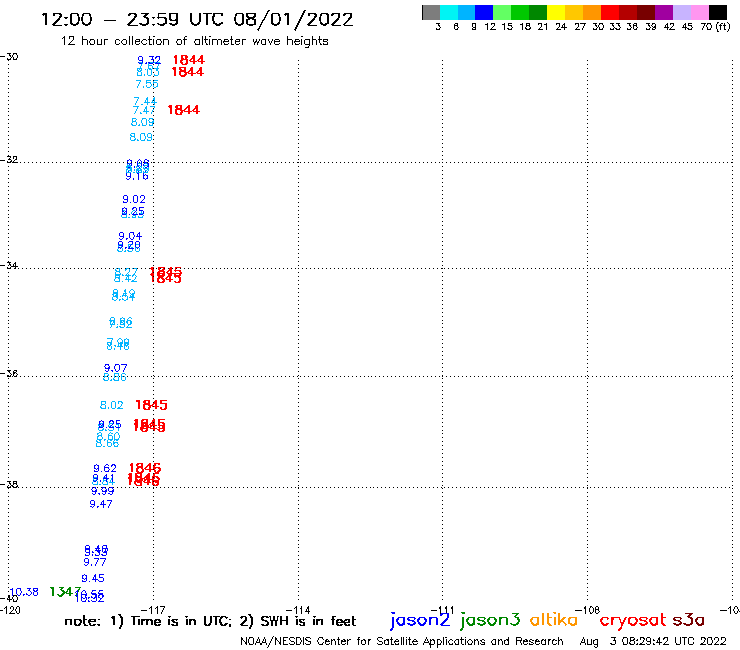Screen dimensions: 740x650
Task: Click the '9.32' wave height reading
Action: click(x=149, y=60)
